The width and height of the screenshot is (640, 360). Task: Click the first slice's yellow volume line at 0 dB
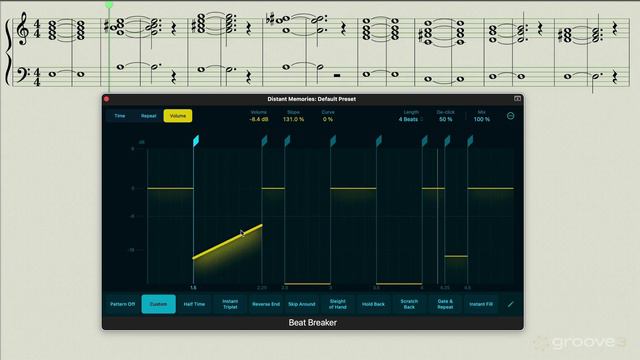[170, 189]
